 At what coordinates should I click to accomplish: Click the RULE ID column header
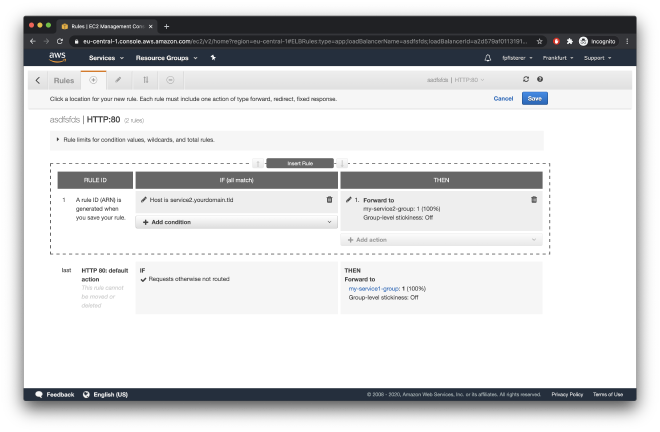point(95,180)
